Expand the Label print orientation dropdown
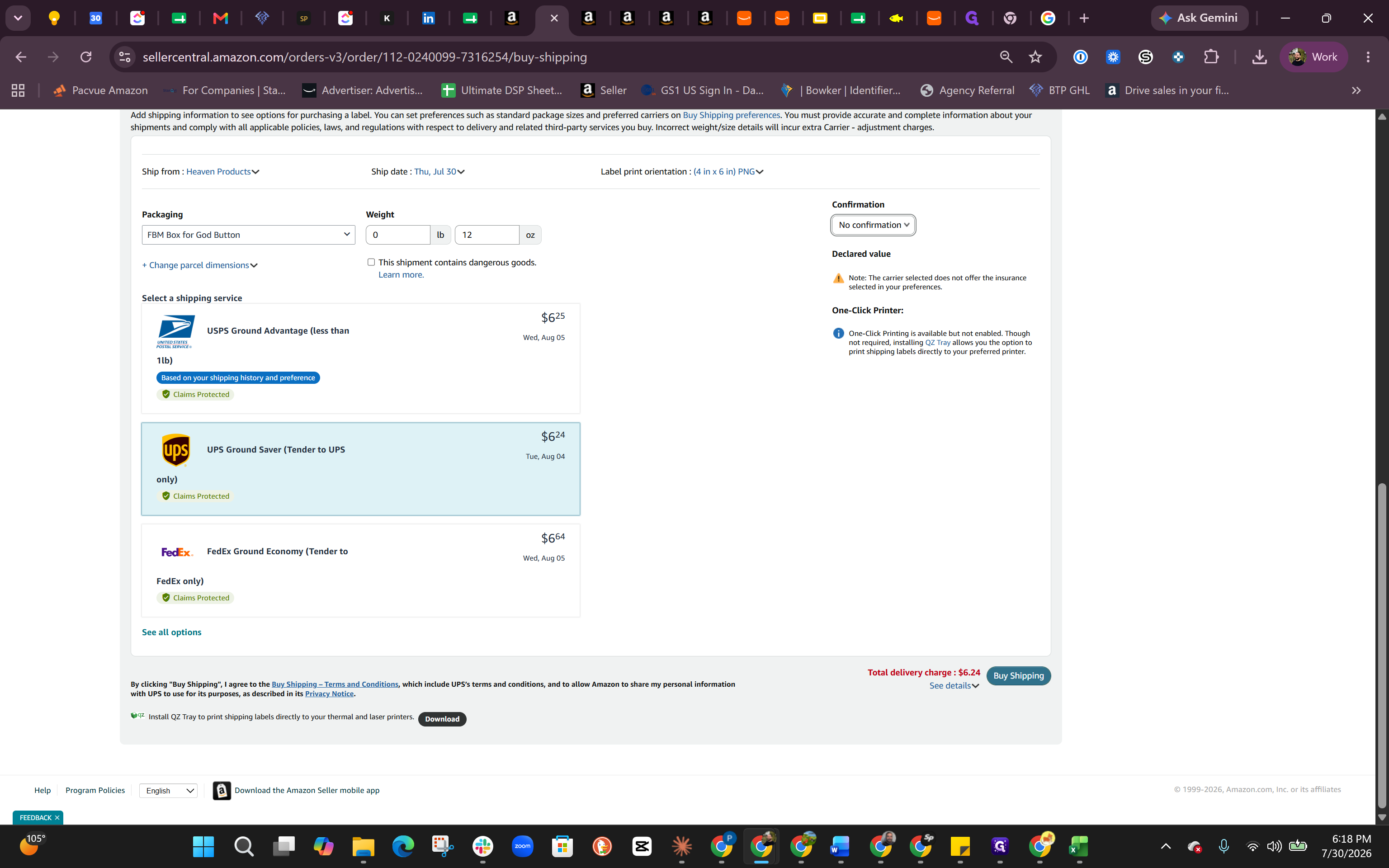Viewport: 1389px width, 868px height. 728,172
